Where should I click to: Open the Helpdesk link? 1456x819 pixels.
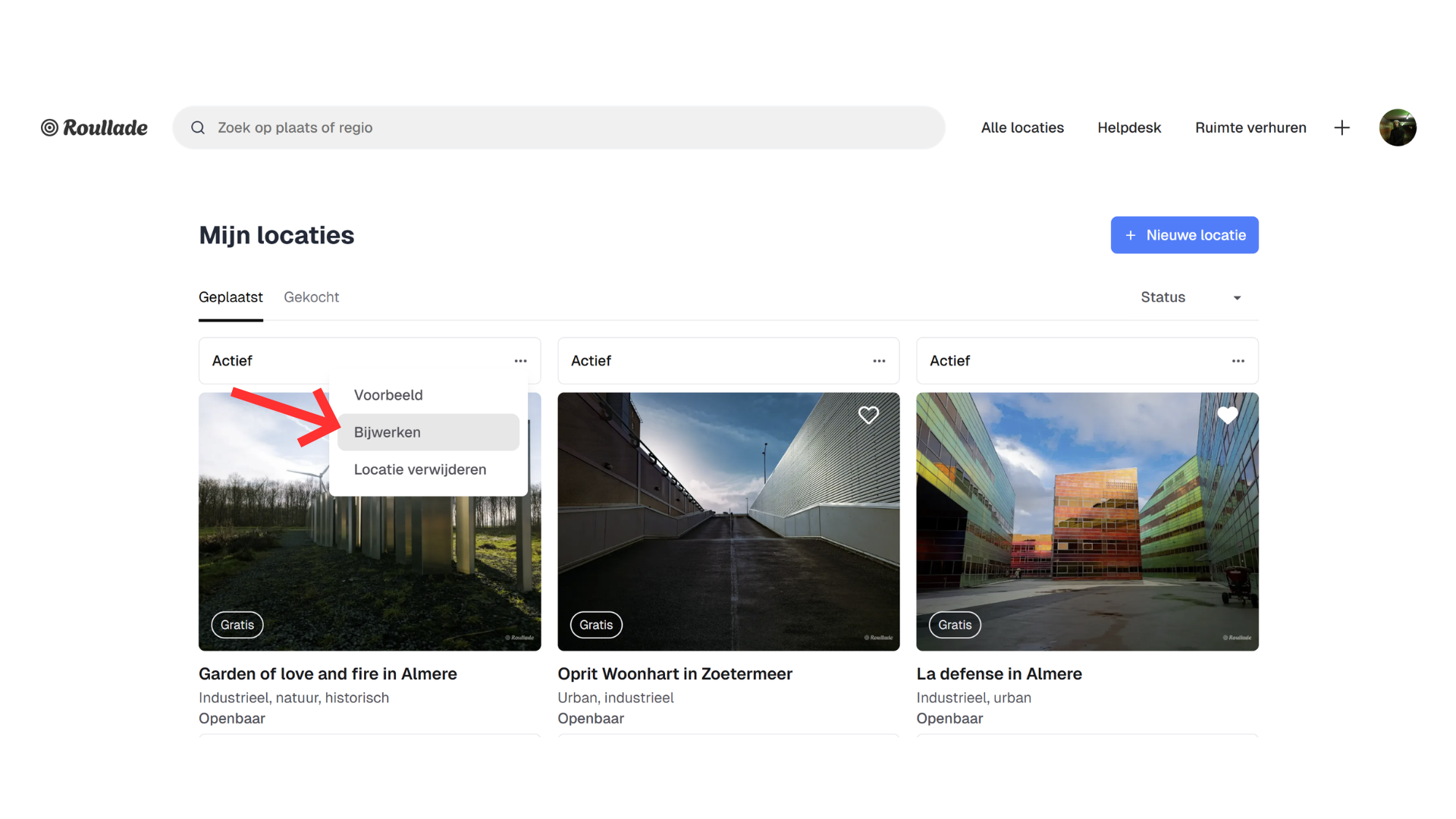pyautogui.click(x=1128, y=127)
